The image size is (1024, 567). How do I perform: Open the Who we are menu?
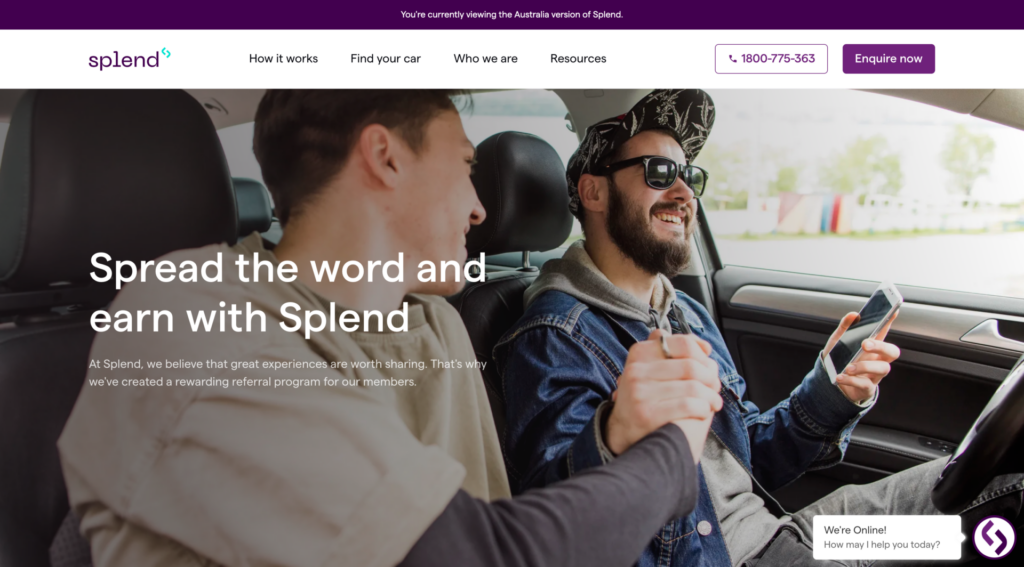485,59
